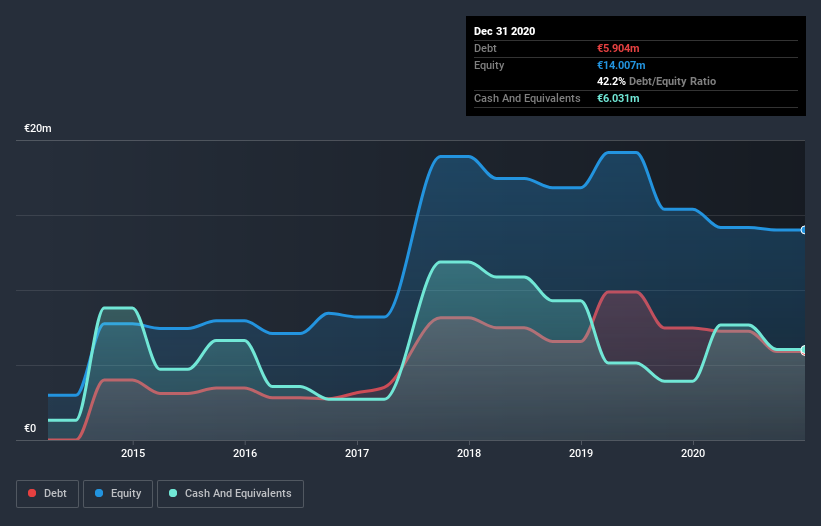Image resolution: width=821 pixels, height=526 pixels.
Task: Click the 2018 x-axis label
Action: [469, 453]
